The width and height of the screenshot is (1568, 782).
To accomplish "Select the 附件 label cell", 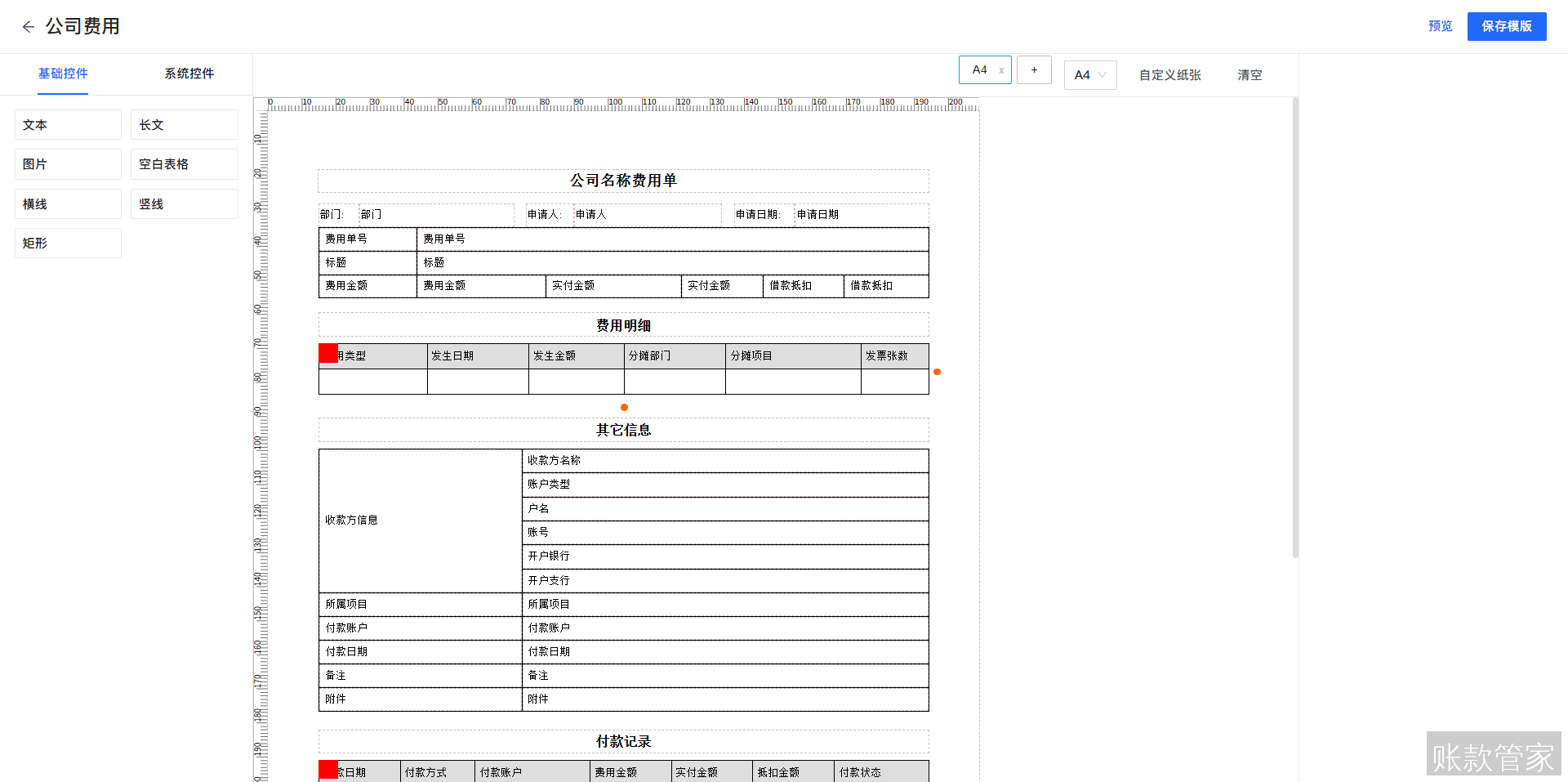I will pyautogui.click(x=421, y=699).
